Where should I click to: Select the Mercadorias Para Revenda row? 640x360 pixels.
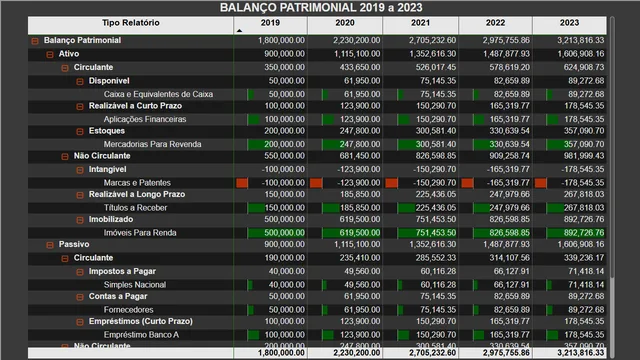317,144
